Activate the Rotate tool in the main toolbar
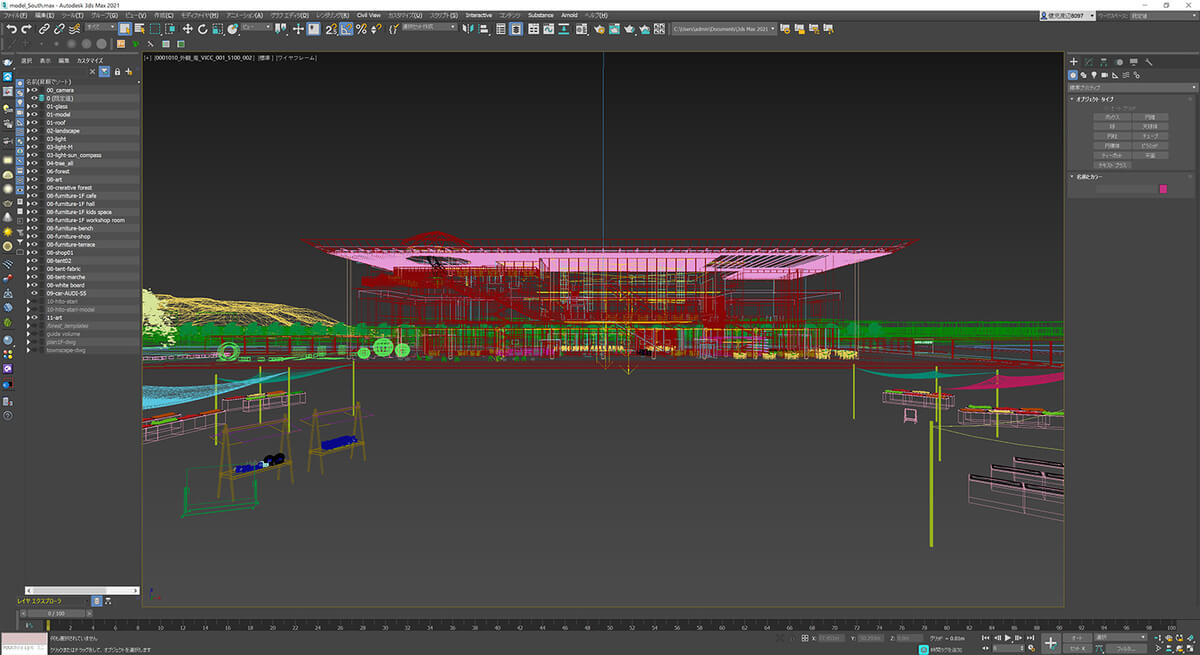The width and height of the screenshot is (1200, 655). (x=203, y=29)
